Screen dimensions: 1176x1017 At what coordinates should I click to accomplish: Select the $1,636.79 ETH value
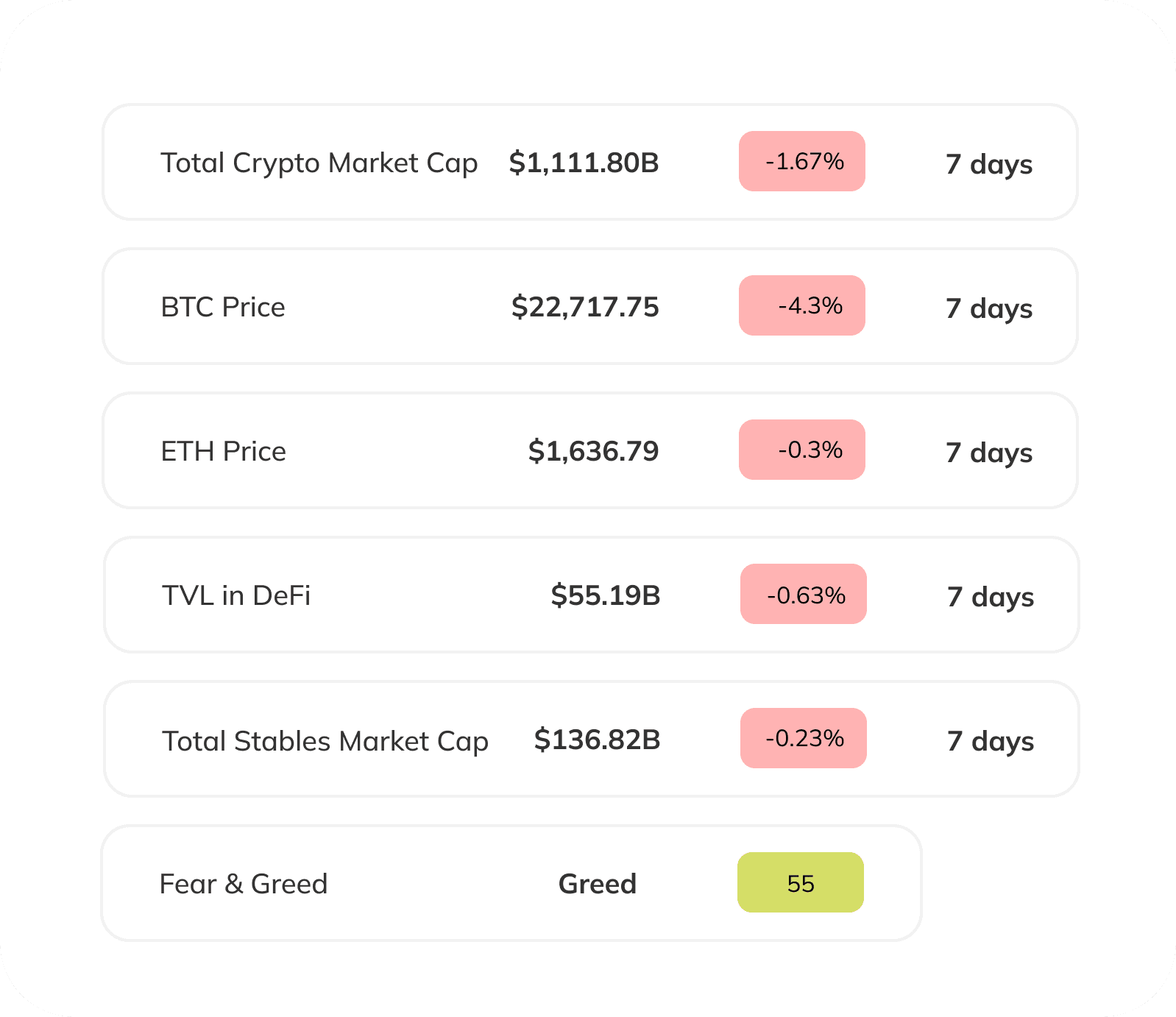pyautogui.click(x=593, y=451)
